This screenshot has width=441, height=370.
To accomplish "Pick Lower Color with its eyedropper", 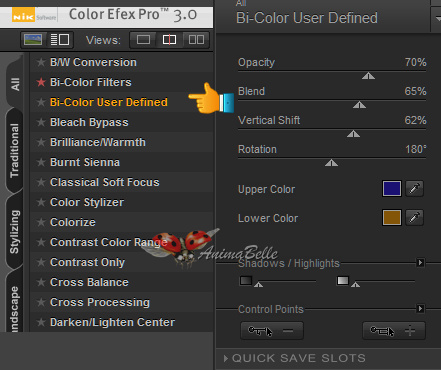I will pyautogui.click(x=414, y=218).
